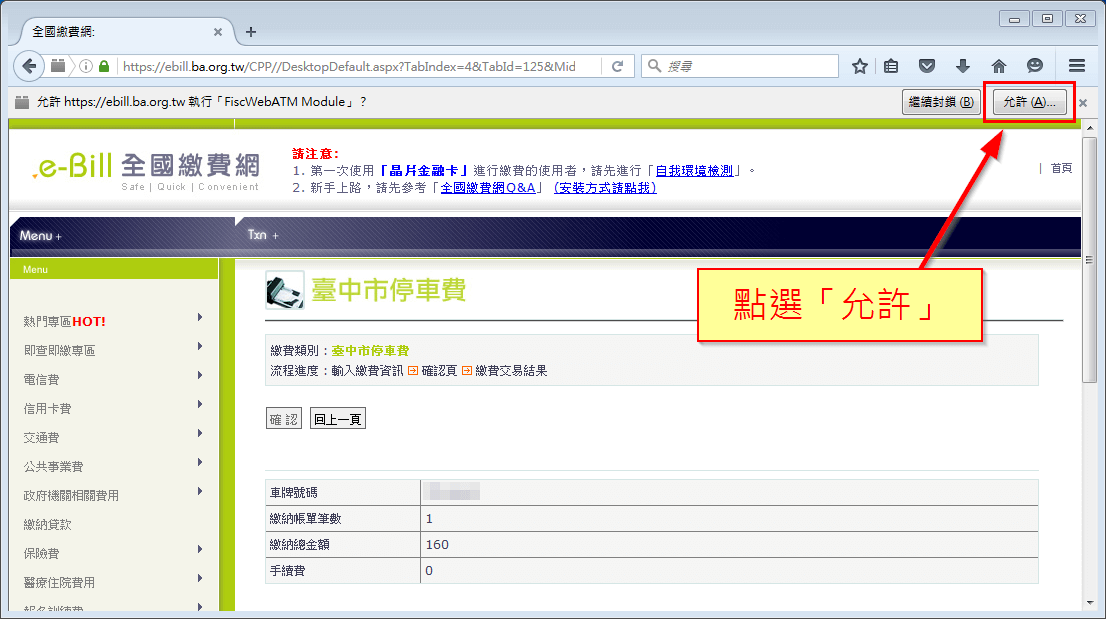The image size is (1106, 619).
Task: Open the Firefox hamburger menu
Action: tap(1075, 65)
